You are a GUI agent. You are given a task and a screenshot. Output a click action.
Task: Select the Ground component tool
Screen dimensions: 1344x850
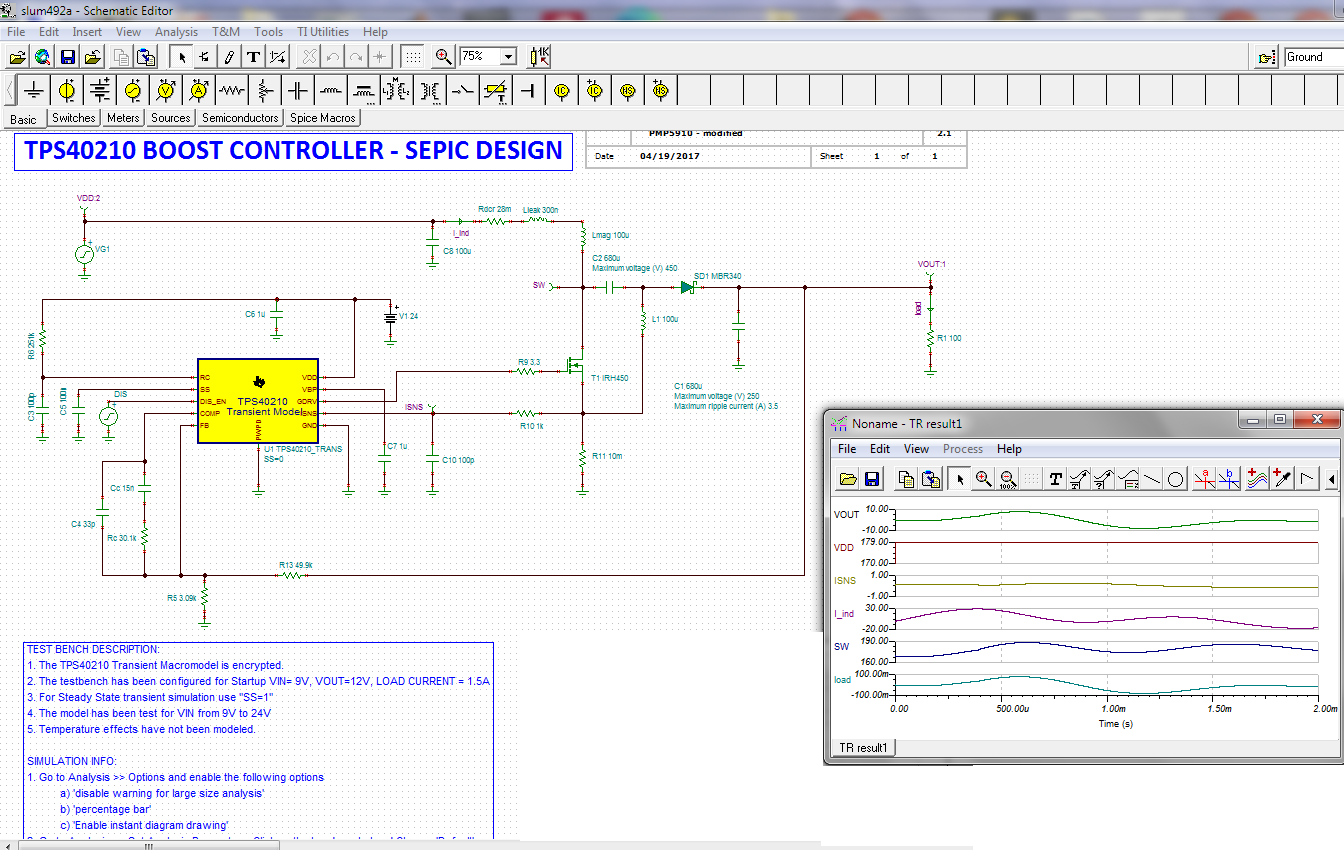tap(33, 89)
